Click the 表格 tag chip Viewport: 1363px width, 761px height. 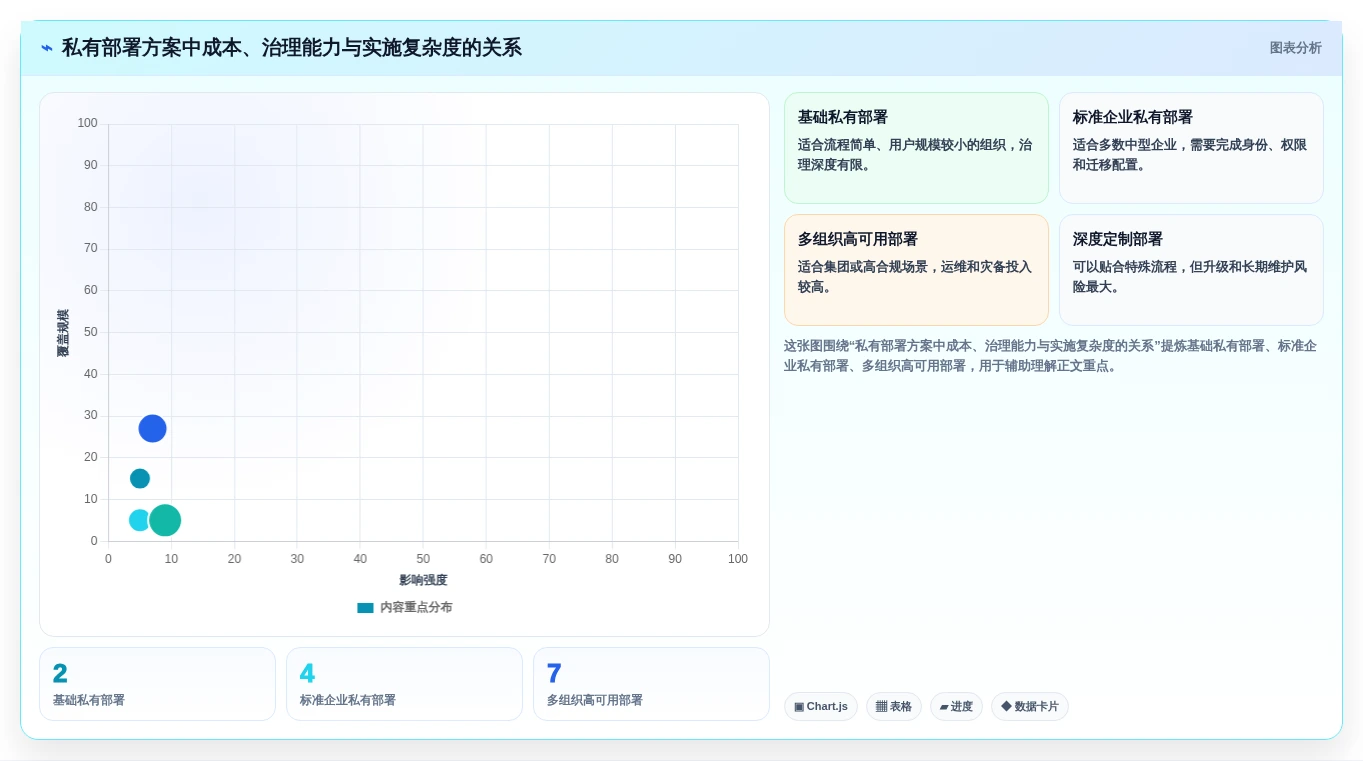[x=894, y=707]
